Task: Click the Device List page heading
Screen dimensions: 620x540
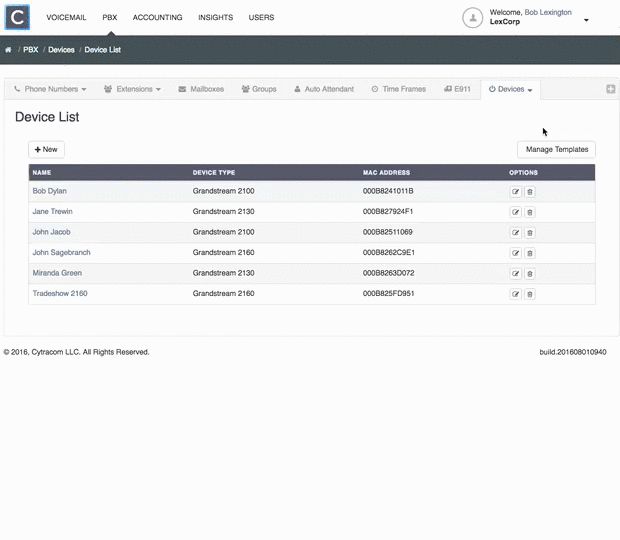Action: click(x=47, y=117)
